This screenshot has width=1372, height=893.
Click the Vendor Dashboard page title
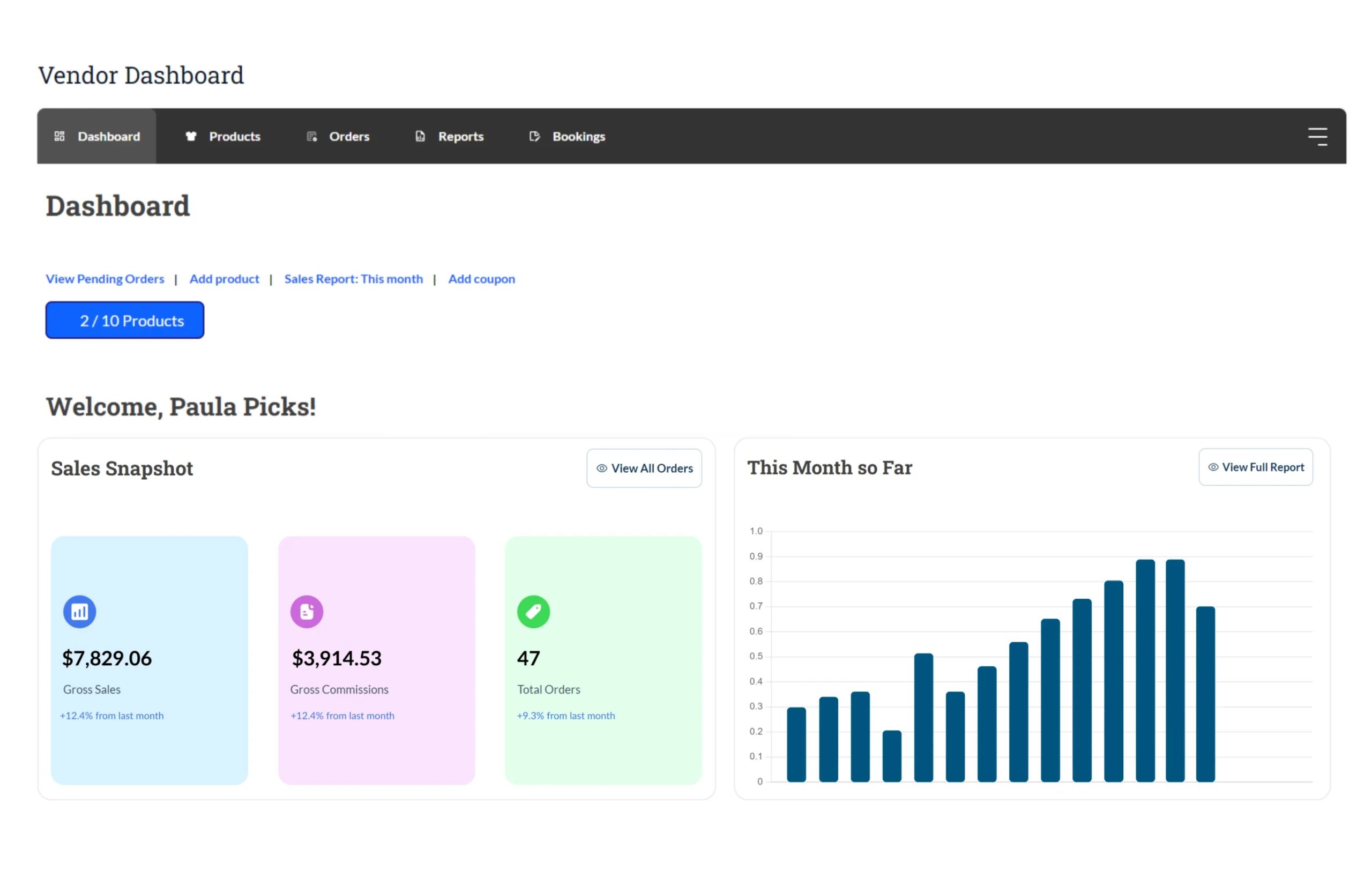pos(141,75)
